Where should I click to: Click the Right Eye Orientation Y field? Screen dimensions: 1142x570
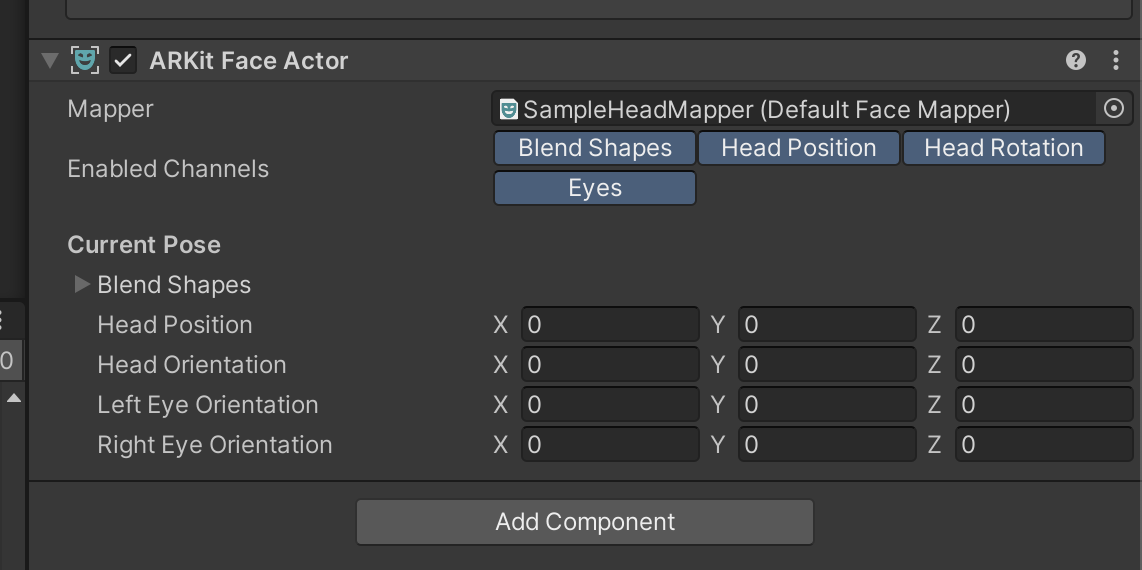pyautogui.click(x=826, y=445)
